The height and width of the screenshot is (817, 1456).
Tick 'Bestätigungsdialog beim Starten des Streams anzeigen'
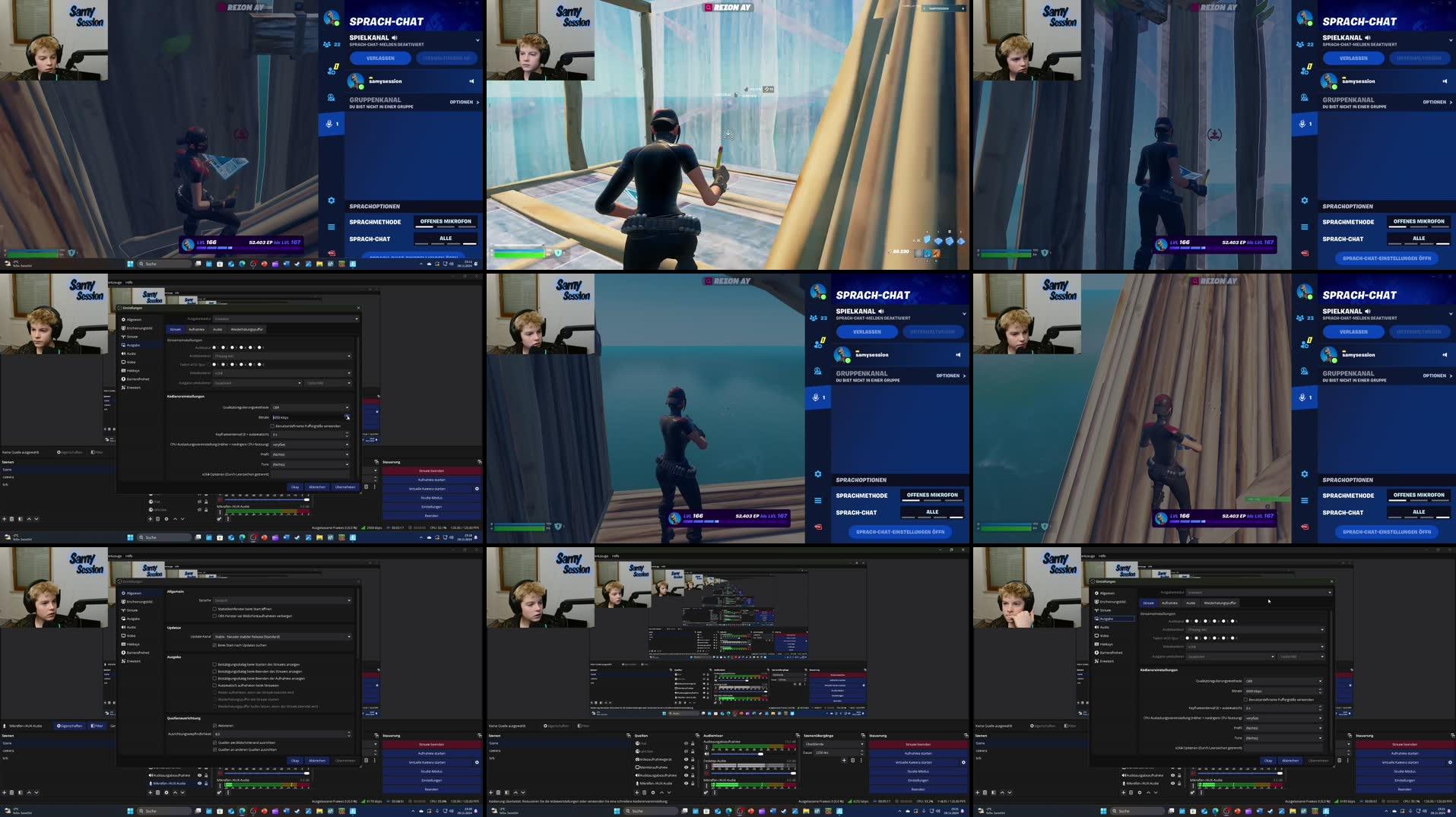point(214,664)
